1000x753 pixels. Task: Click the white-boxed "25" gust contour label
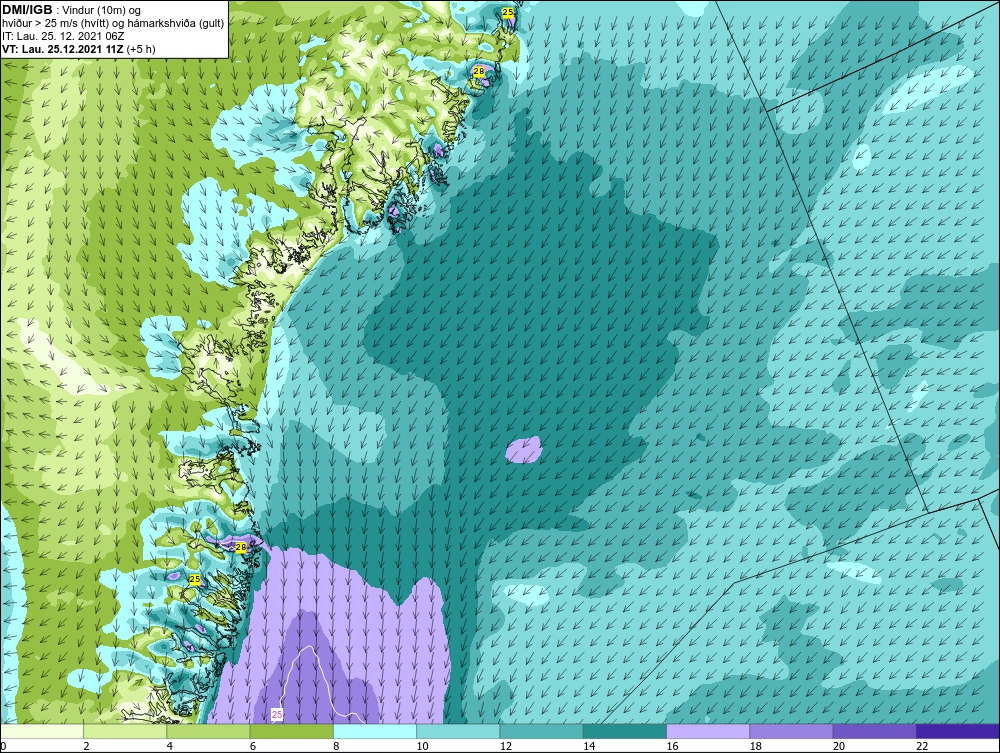pyautogui.click(x=277, y=715)
